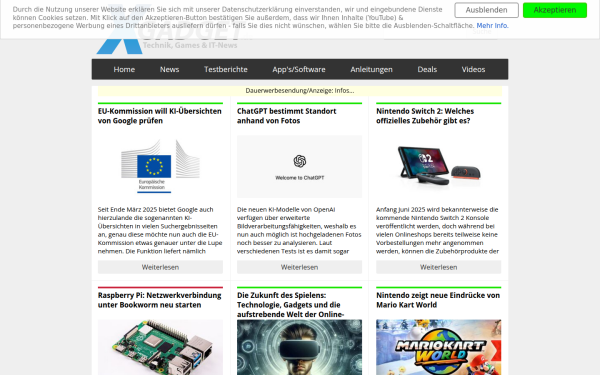Open headline Nintendo Switch 2 offizielles Zubehör

425,116
